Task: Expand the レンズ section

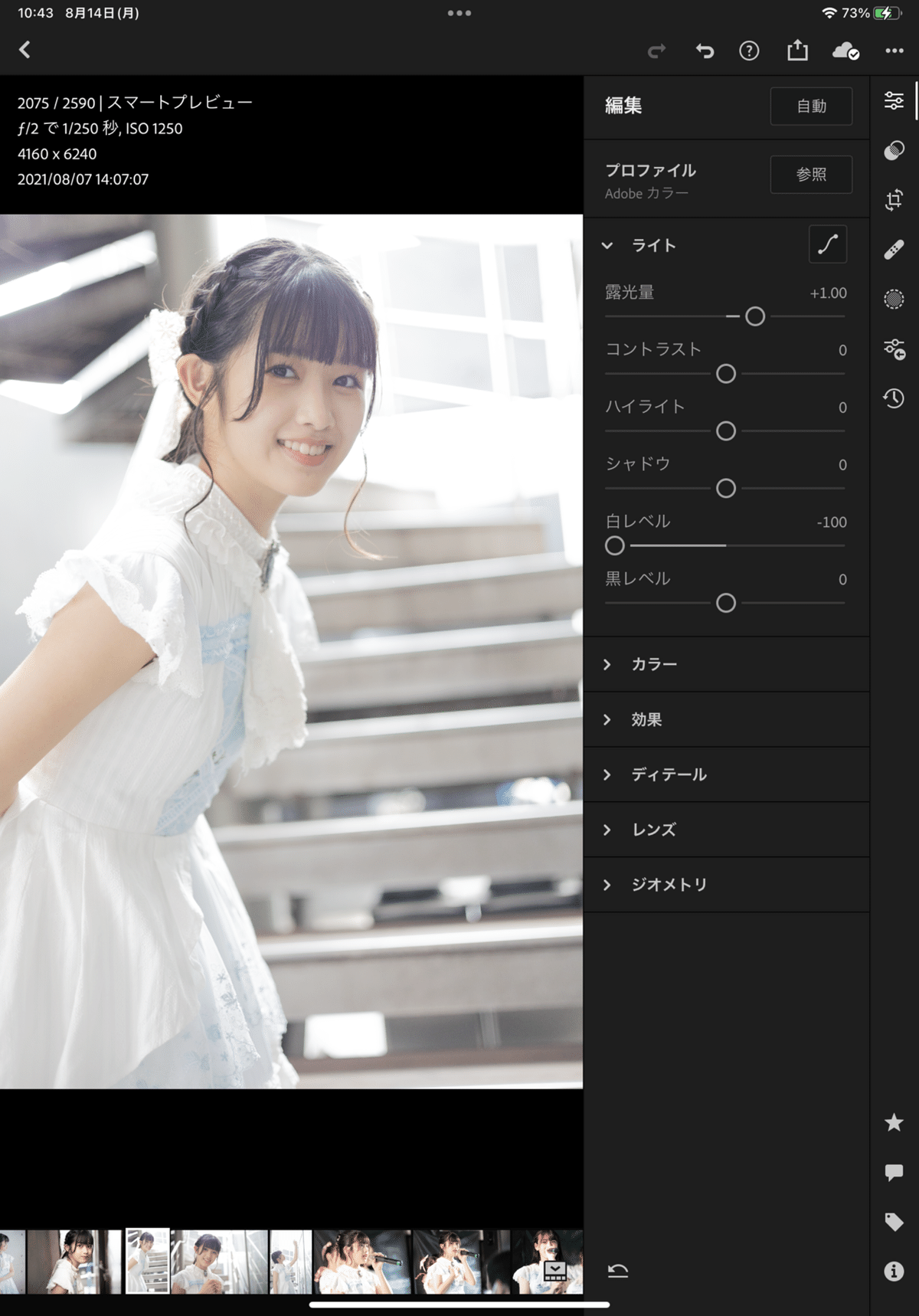Action: click(726, 830)
